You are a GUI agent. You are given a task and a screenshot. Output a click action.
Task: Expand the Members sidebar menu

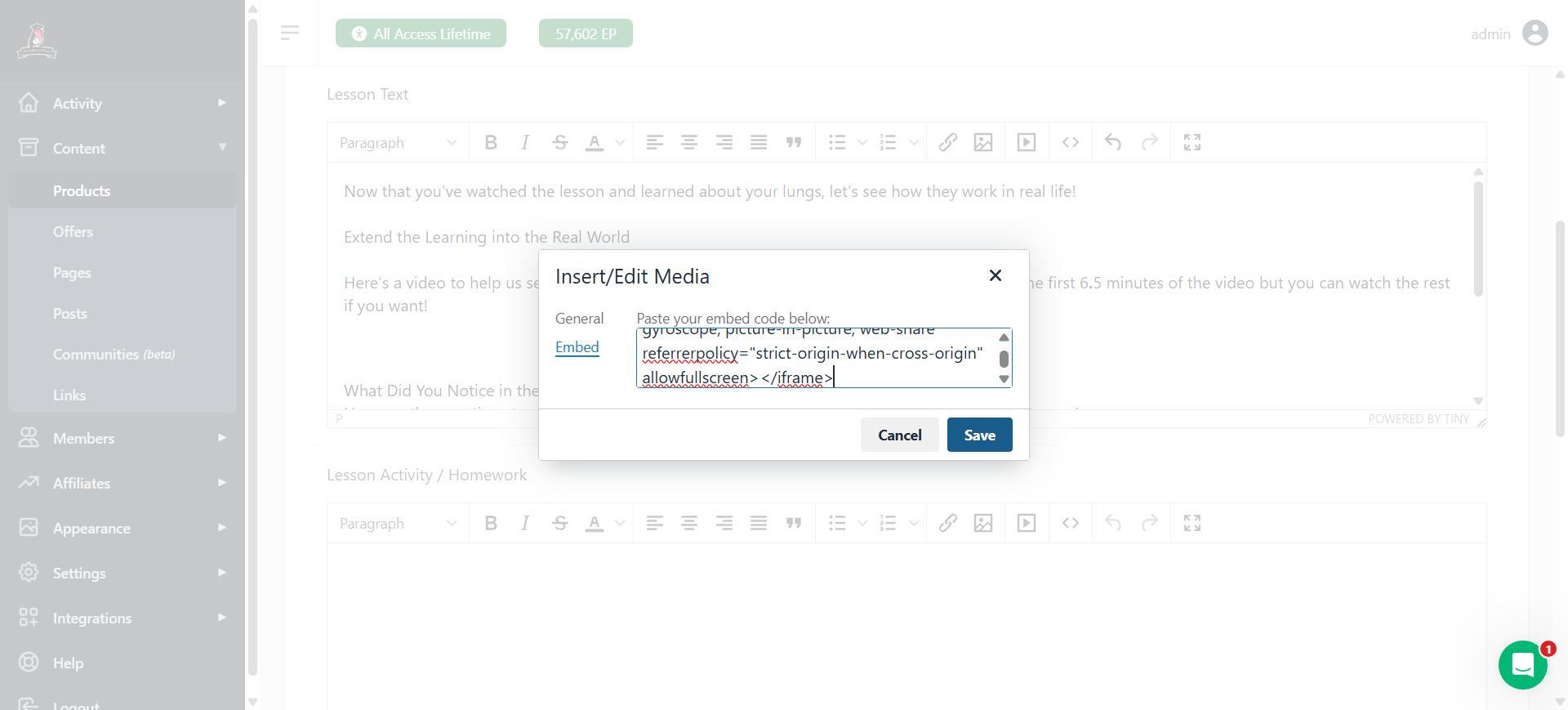tap(122, 438)
